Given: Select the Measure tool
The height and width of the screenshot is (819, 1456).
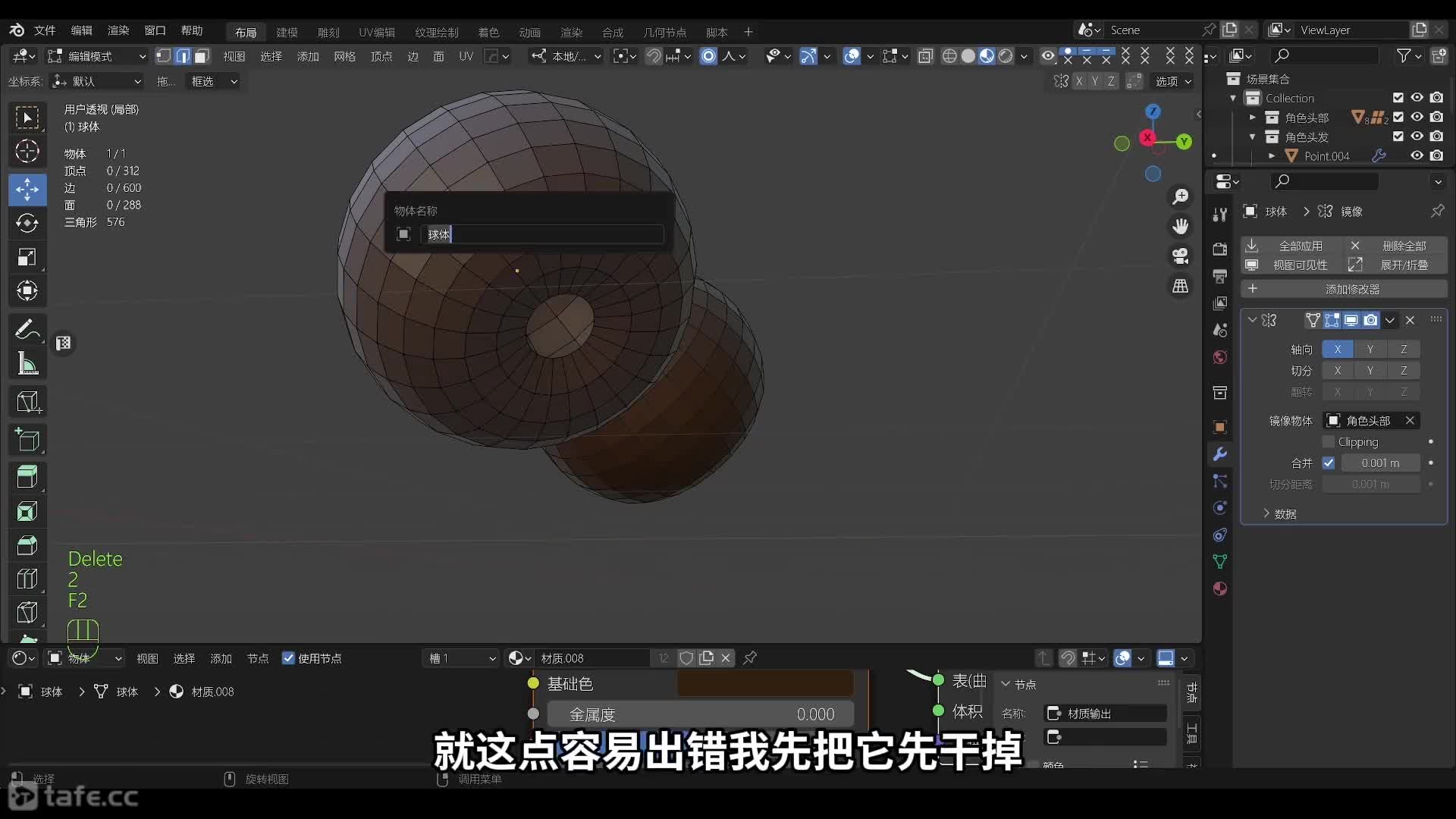Looking at the screenshot, I should coord(27,363).
